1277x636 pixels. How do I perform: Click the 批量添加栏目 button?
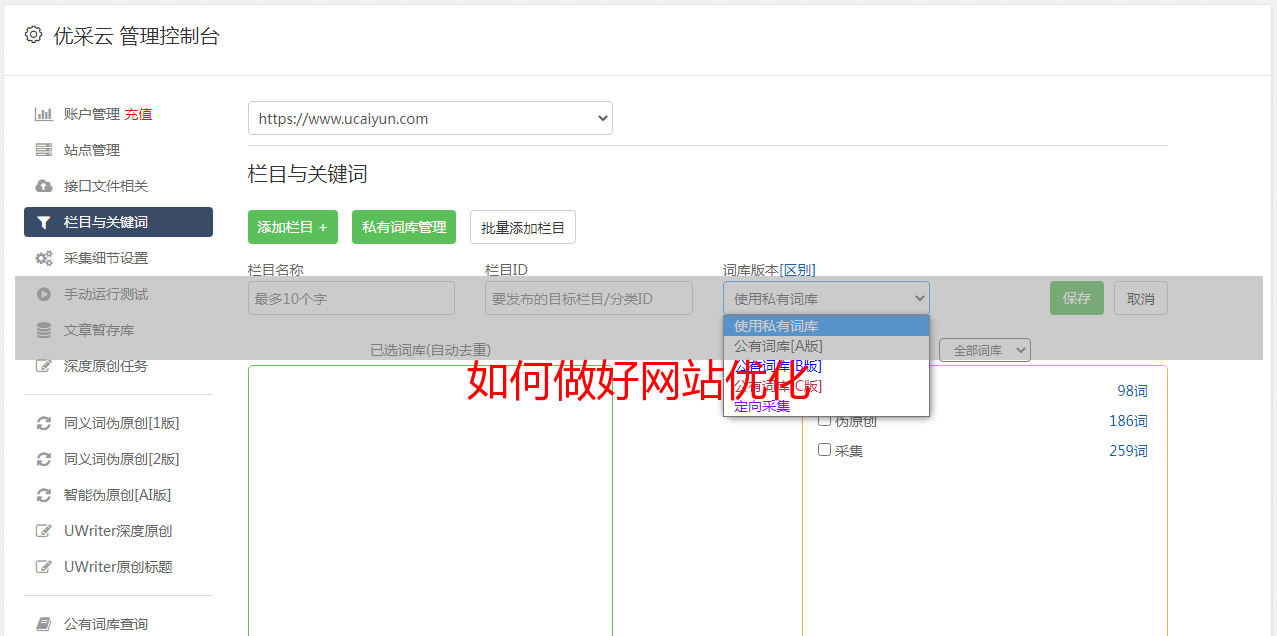(x=523, y=227)
